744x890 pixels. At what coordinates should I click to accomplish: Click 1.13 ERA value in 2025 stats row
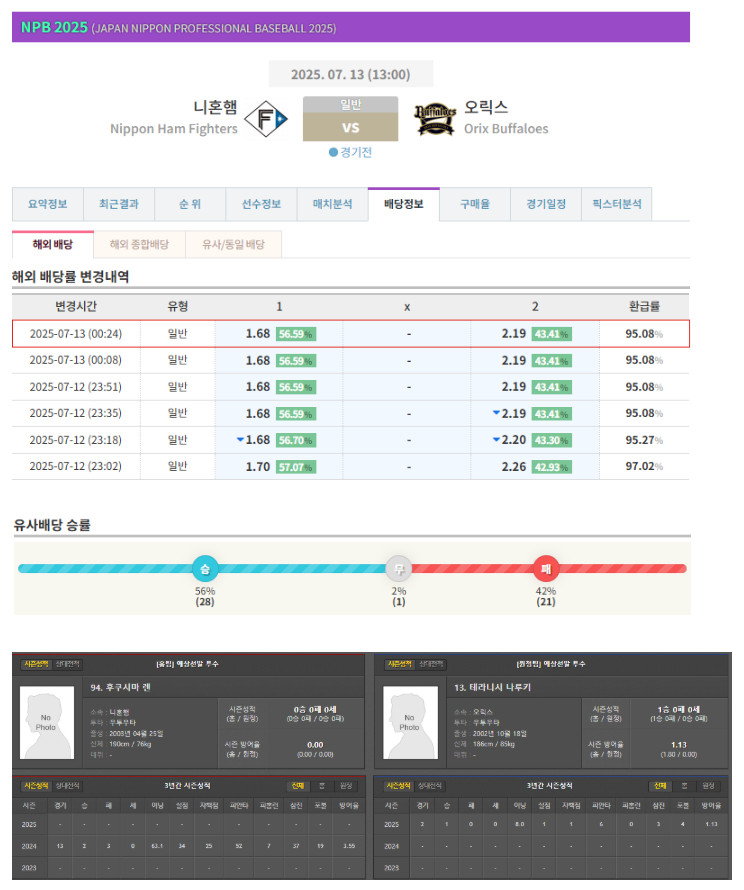tap(711, 824)
